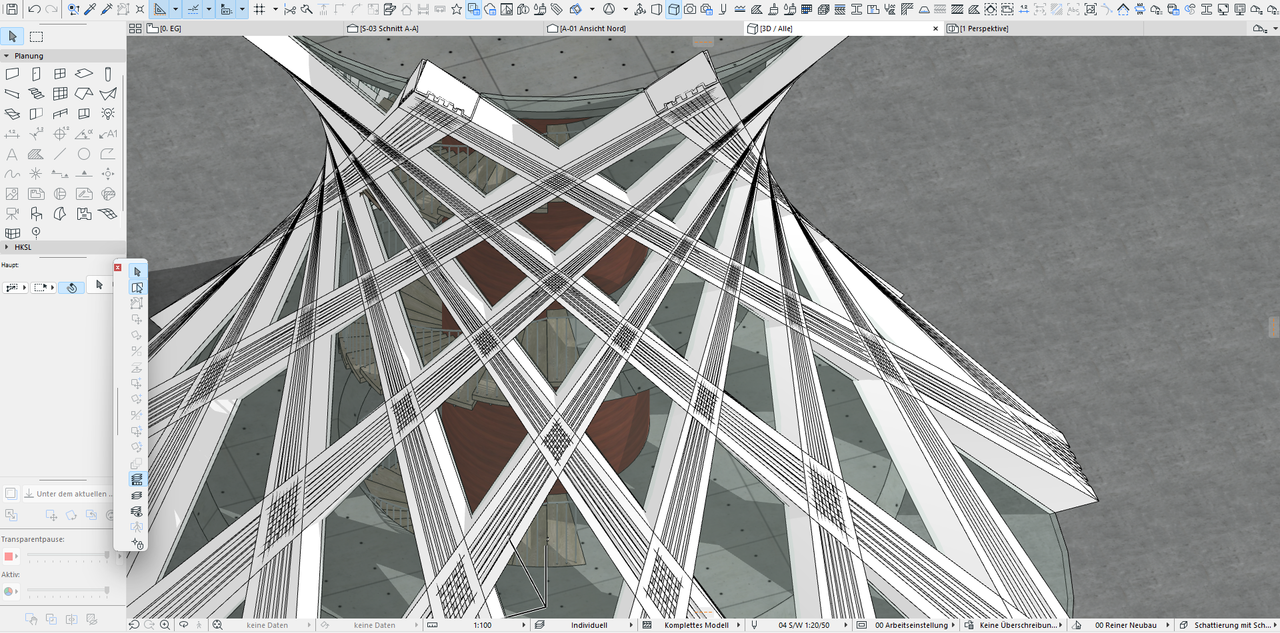Click the scissors trim icon in toolbar

pyautogui.click(x=289, y=9)
